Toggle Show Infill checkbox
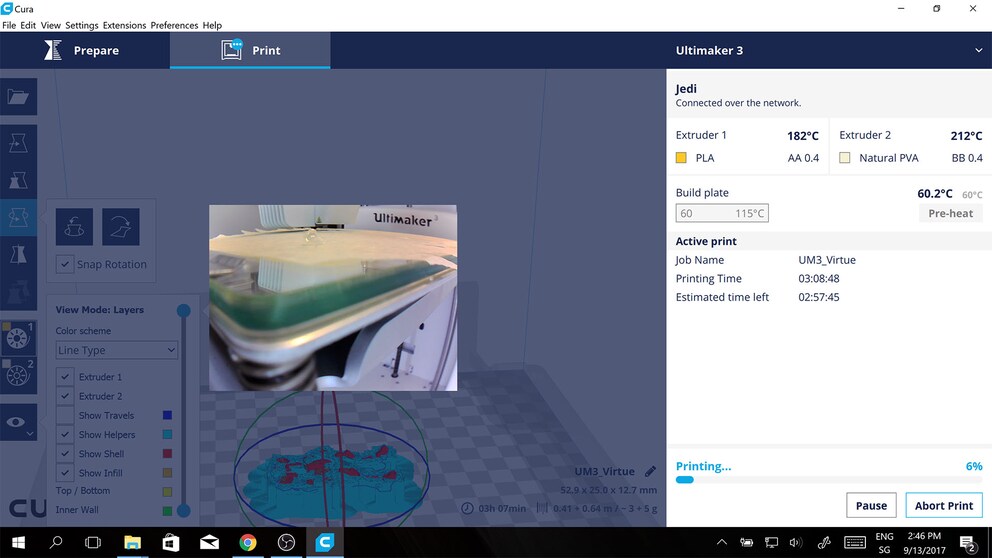This screenshot has width=992, height=558. click(65, 473)
